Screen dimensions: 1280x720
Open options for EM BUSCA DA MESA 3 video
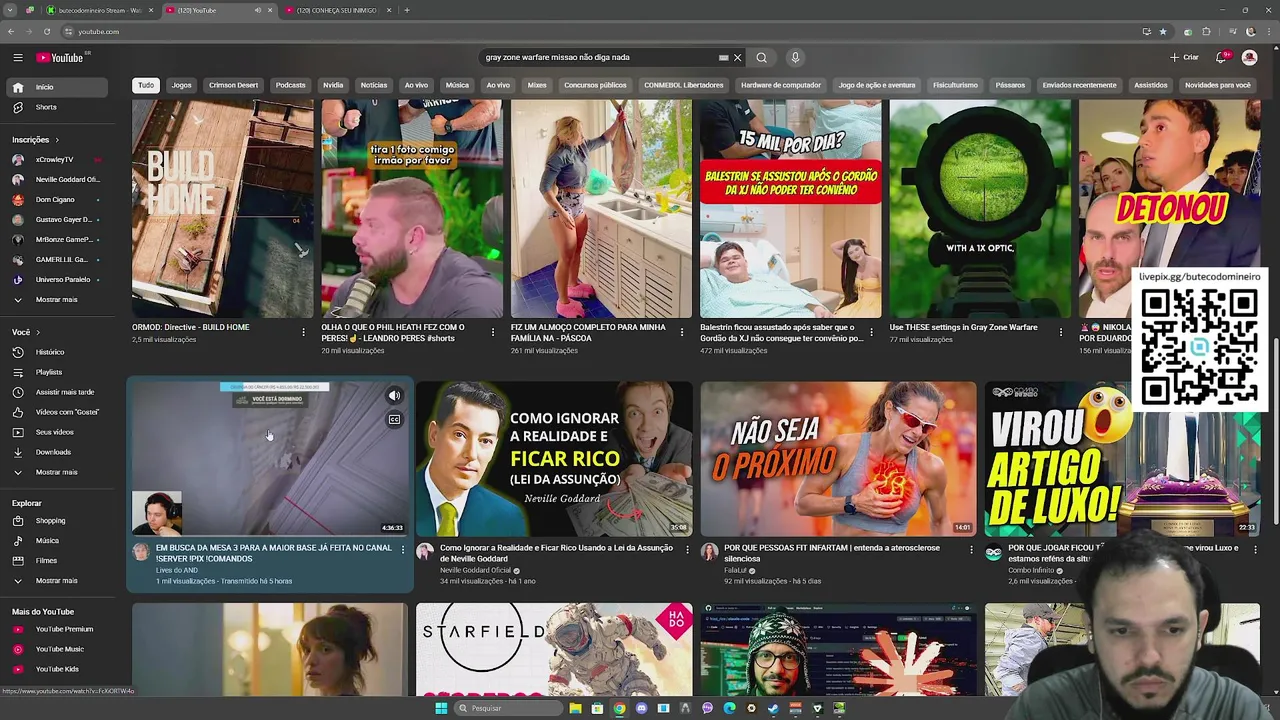(403, 550)
